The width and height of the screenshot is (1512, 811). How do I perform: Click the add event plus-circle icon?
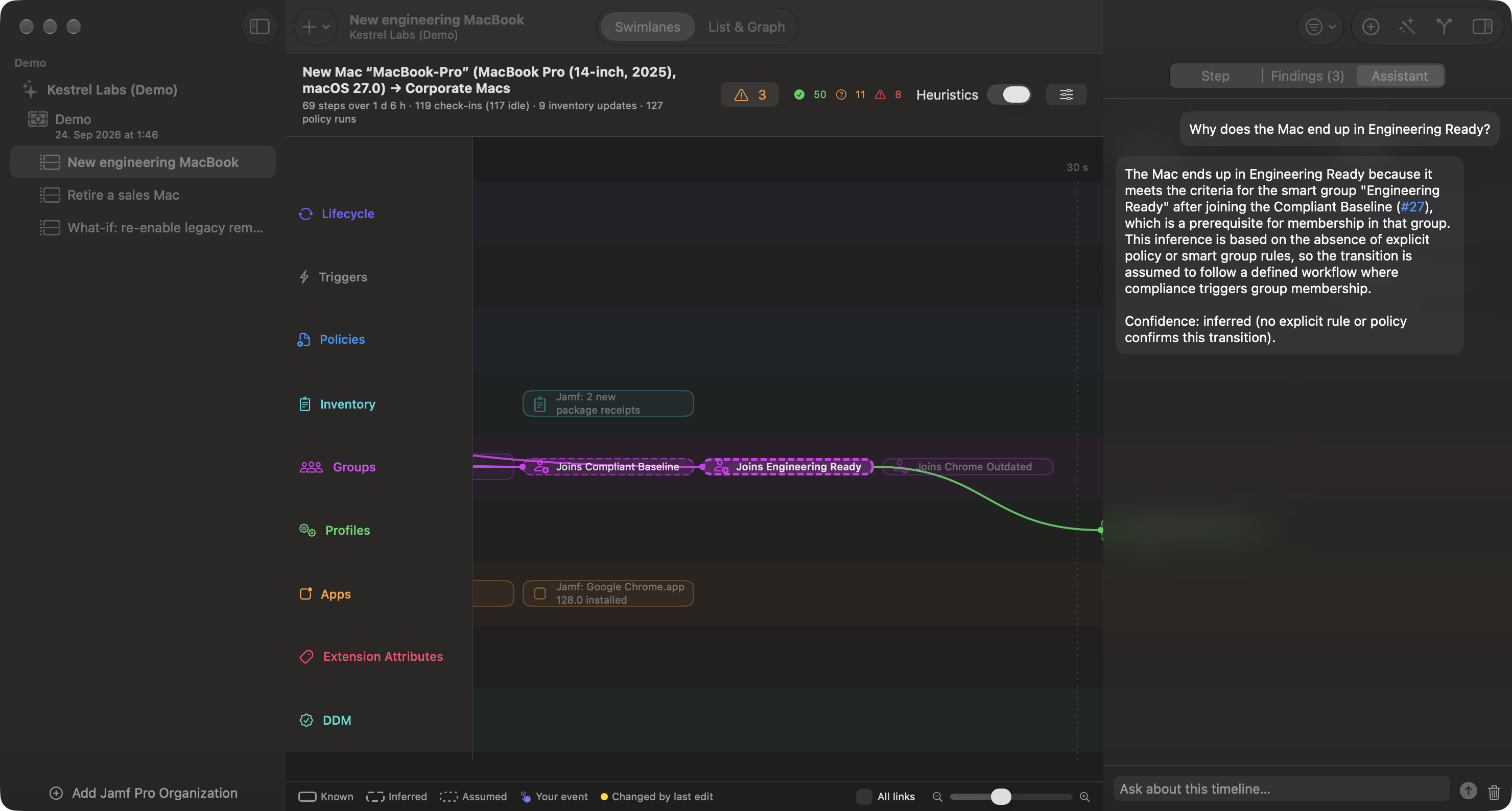[x=1371, y=27]
